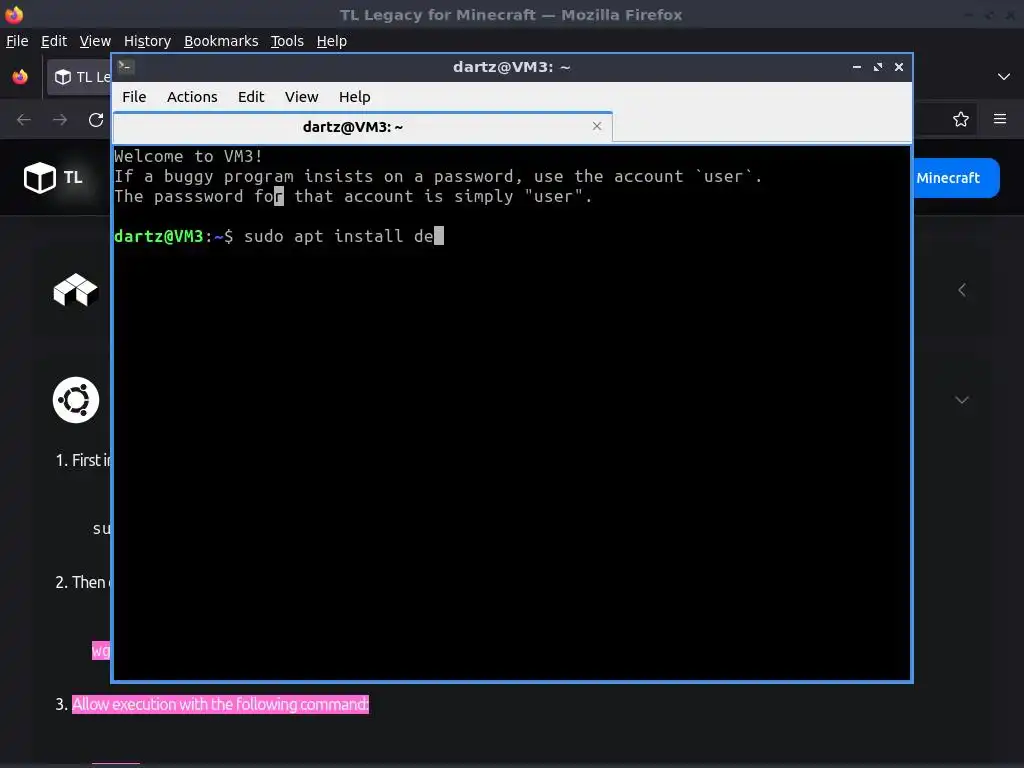
Task: Click 'Welcome to VM3!' line in terminal
Action: [x=188, y=156]
